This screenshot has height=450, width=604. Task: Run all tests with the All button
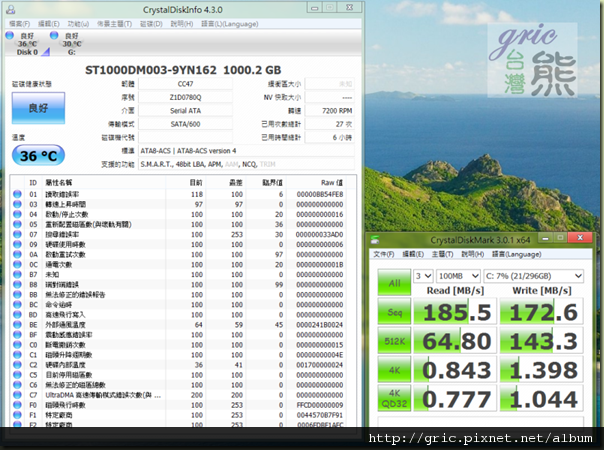point(394,282)
